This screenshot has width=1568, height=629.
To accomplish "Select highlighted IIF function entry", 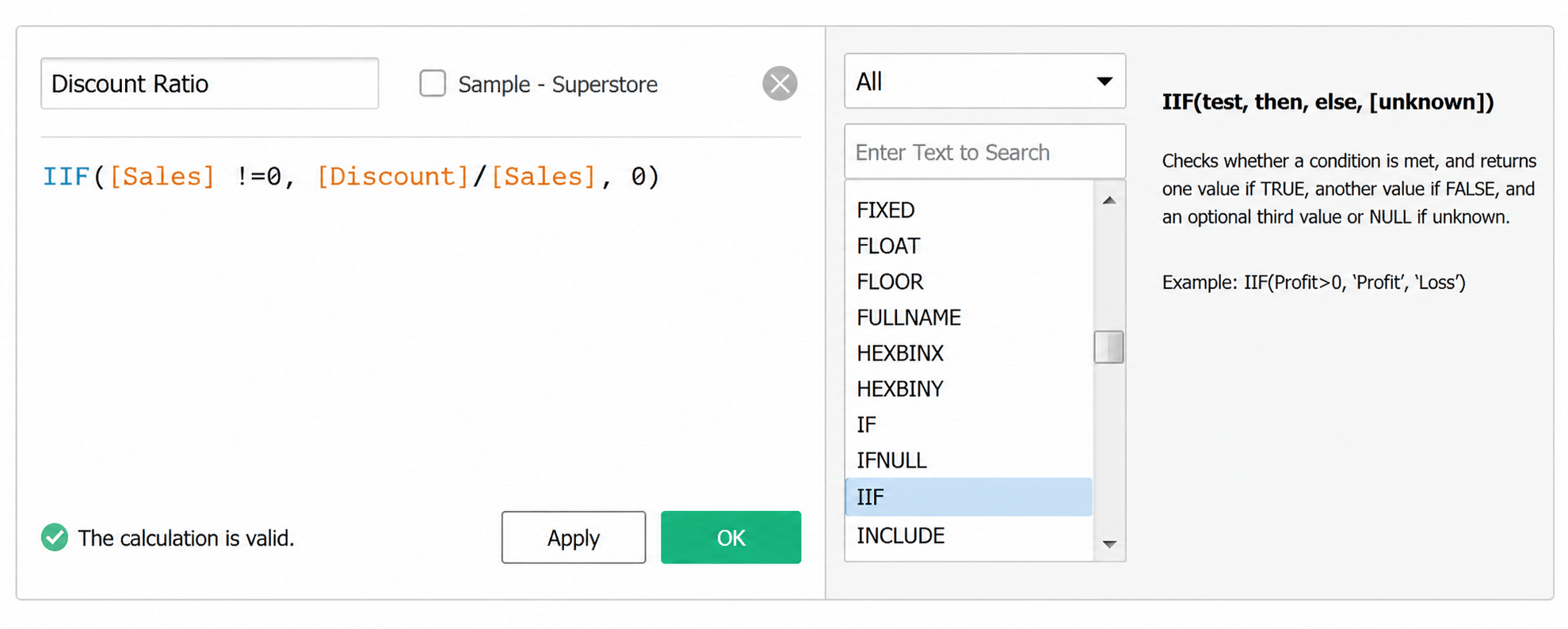I will [969, 497].
